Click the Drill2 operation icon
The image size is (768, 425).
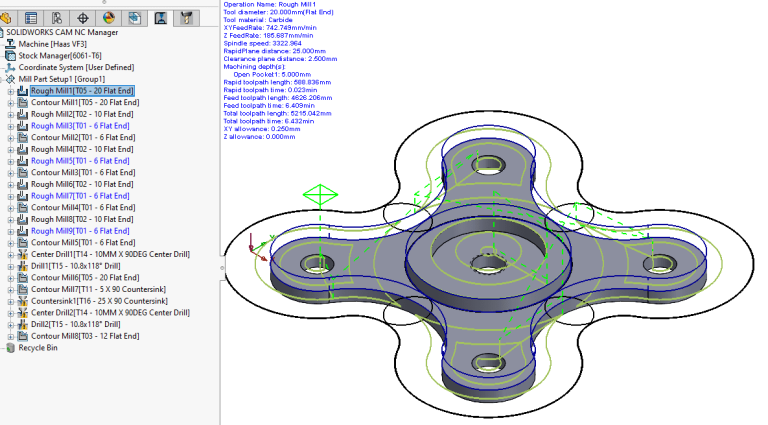click(x=23, y=325)
